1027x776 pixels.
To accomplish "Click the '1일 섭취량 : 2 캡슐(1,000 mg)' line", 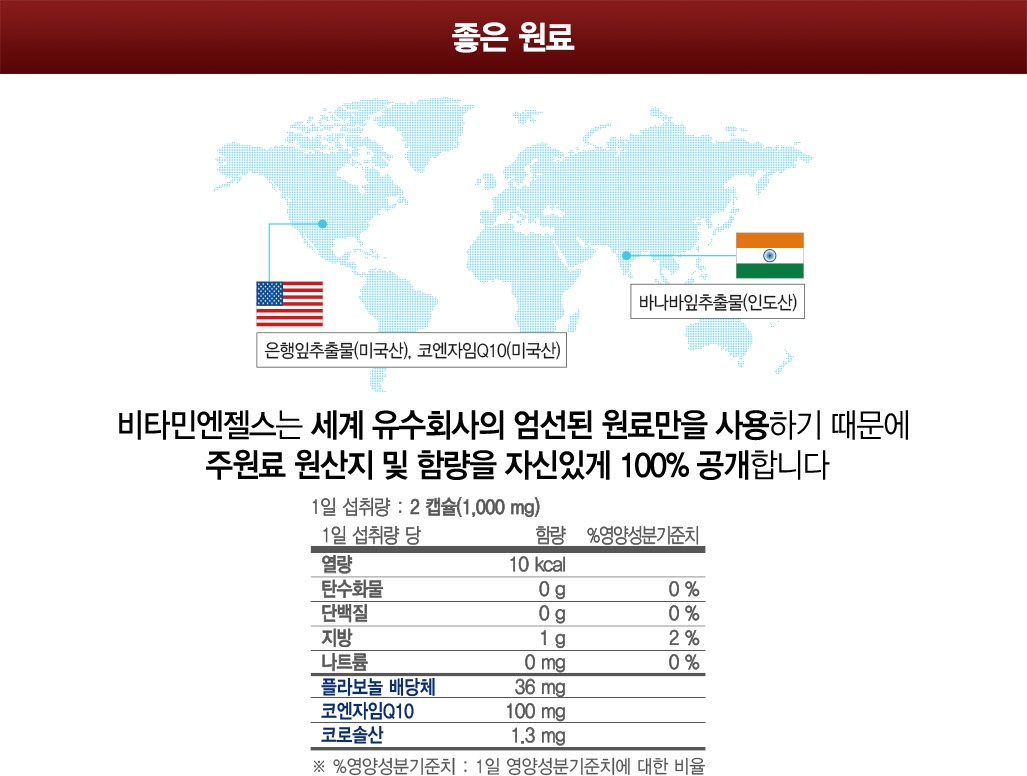I will [425, 507].
